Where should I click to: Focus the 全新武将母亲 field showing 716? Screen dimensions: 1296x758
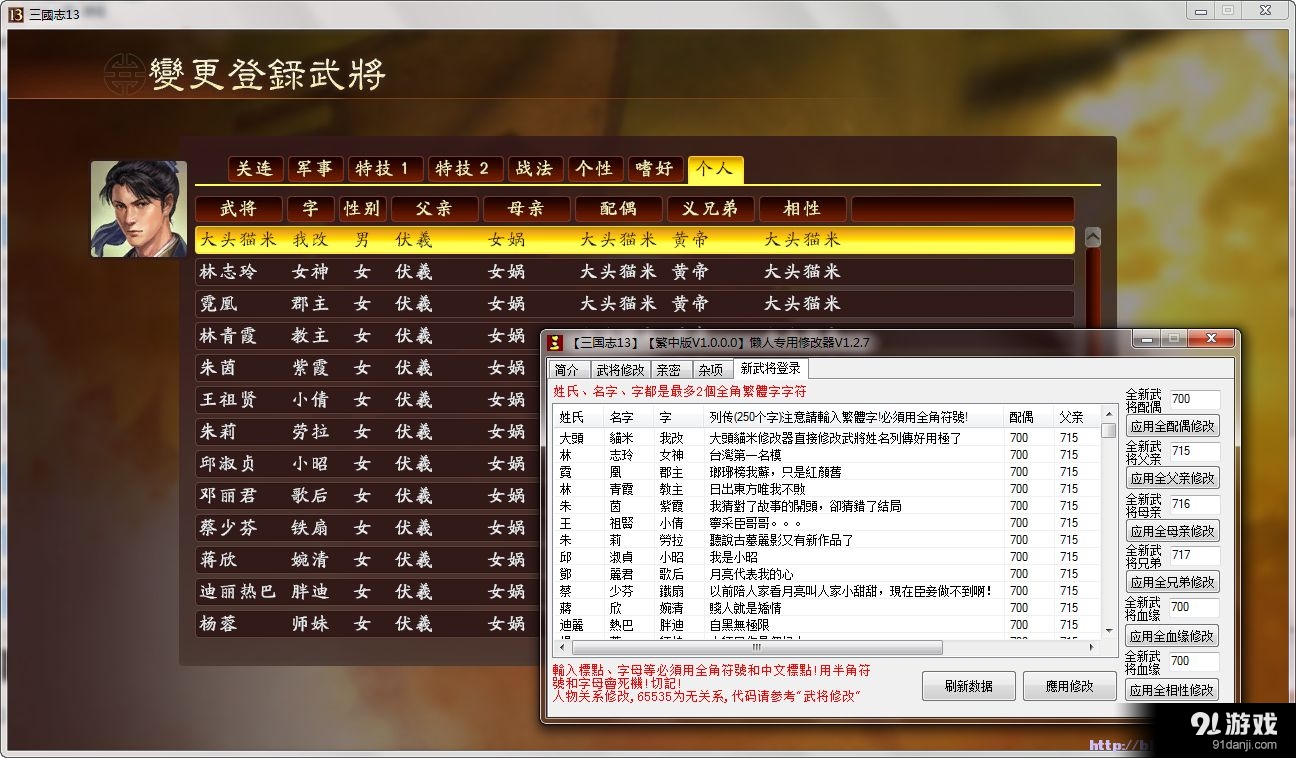[1193, 504]
